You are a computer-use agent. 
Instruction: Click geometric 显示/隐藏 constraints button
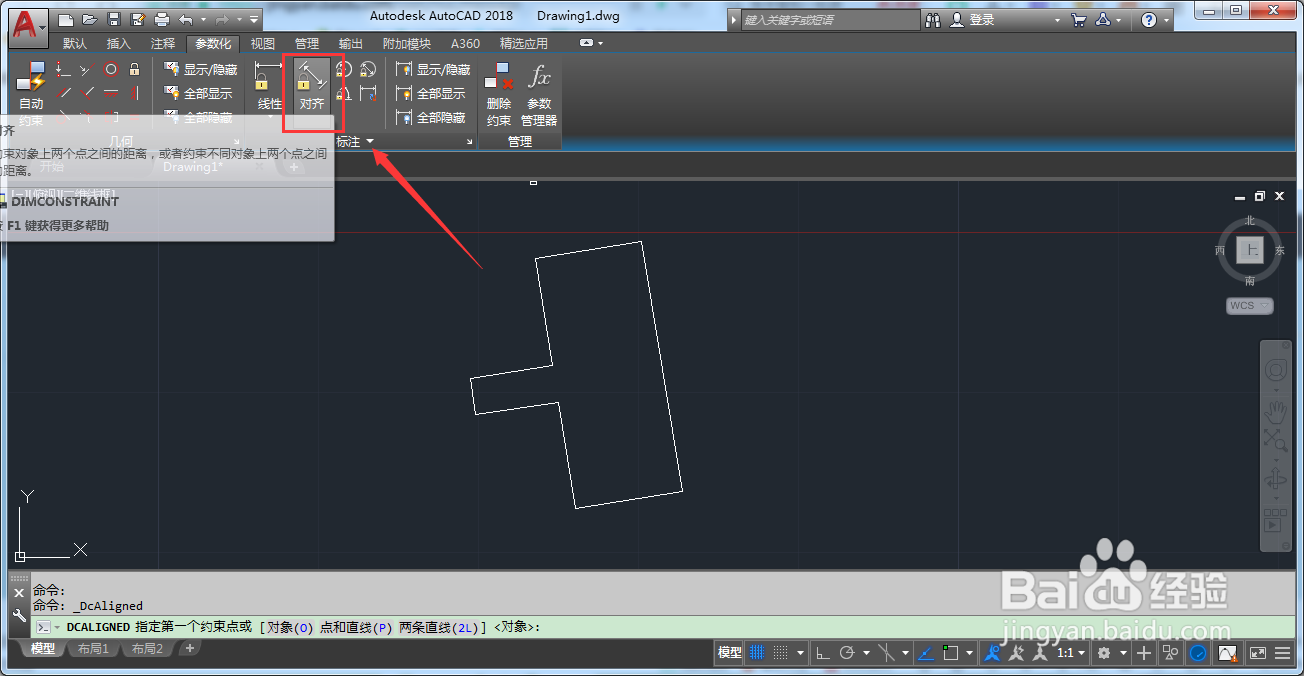pyautogui.click(x=201, y=70)
